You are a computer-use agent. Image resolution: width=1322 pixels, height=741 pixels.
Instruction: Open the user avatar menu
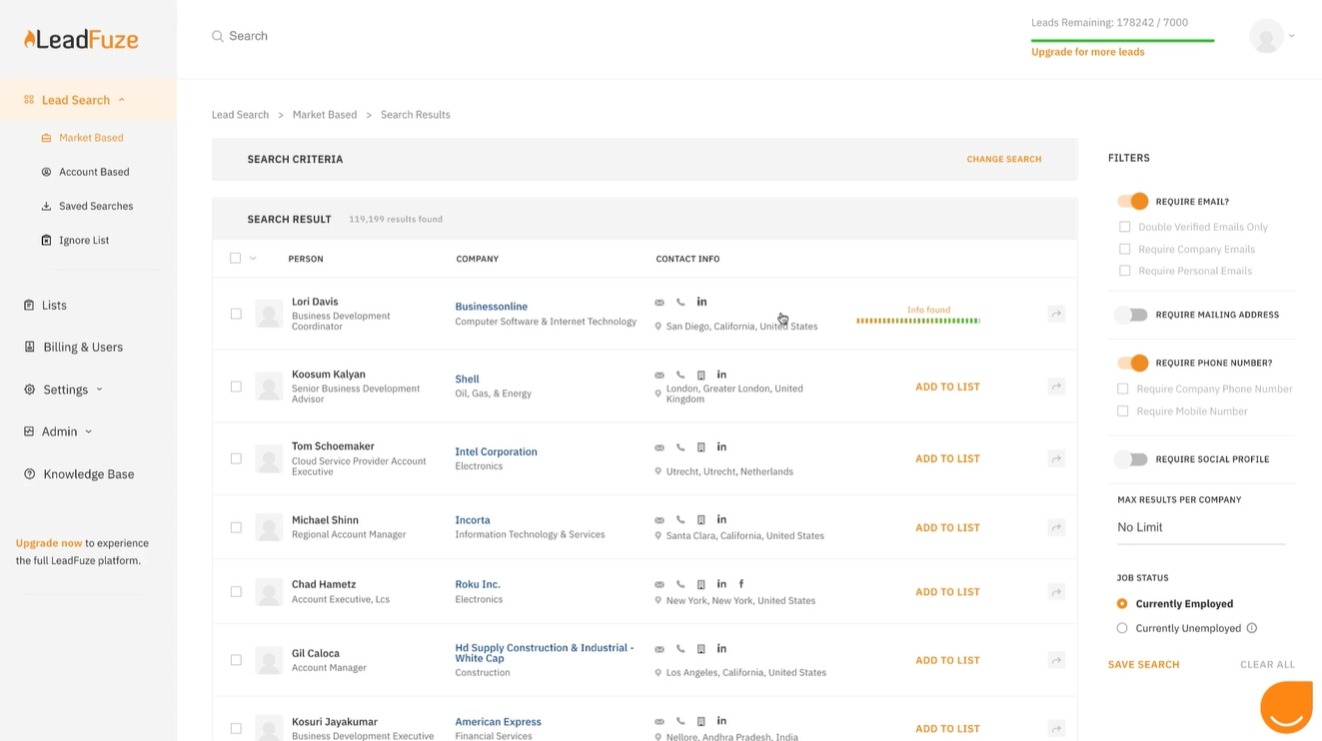(1267, 36)
